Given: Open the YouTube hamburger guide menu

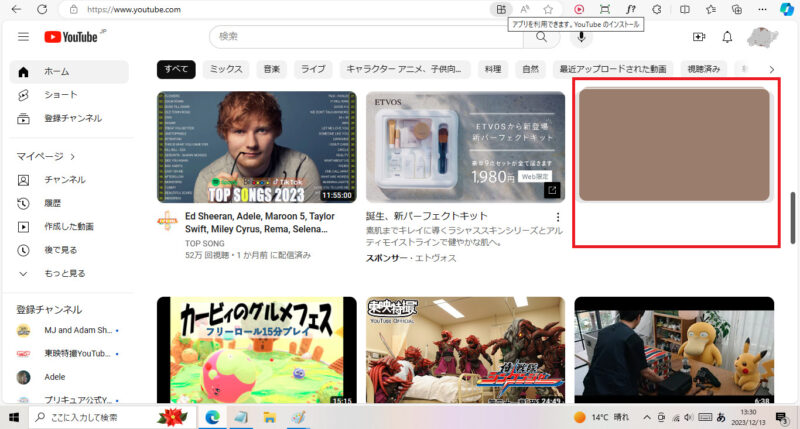Looking at the screenshot, I should click(x=23, y=37).
